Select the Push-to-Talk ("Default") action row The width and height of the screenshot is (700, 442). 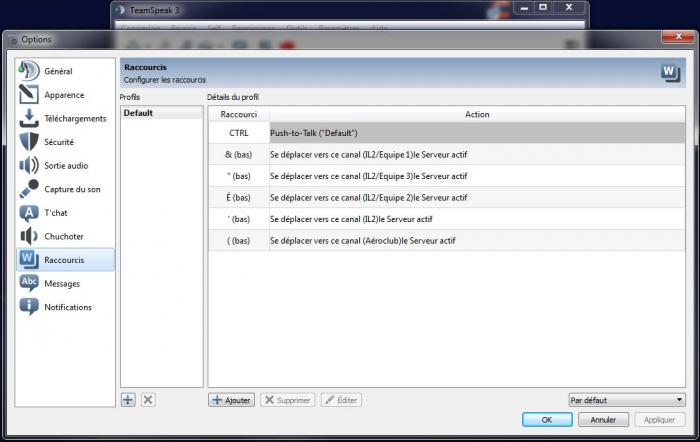pyautogui.click(x=477, y=133)
